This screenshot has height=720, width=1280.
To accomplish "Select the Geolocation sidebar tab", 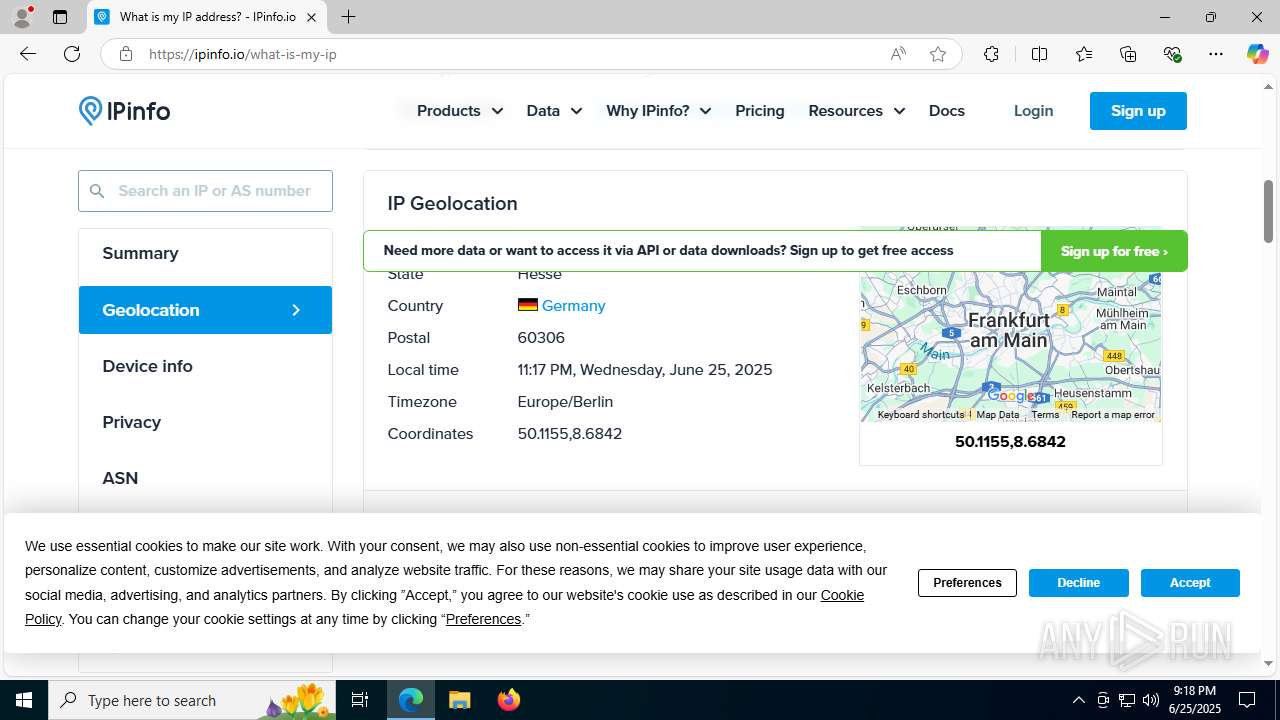I will click(x=205, y=310).
